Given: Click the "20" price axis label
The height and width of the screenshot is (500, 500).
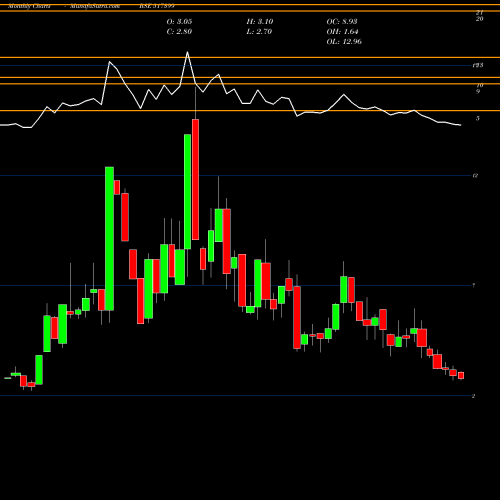Looking at the screenshot, I should click(x=479, y=19).
